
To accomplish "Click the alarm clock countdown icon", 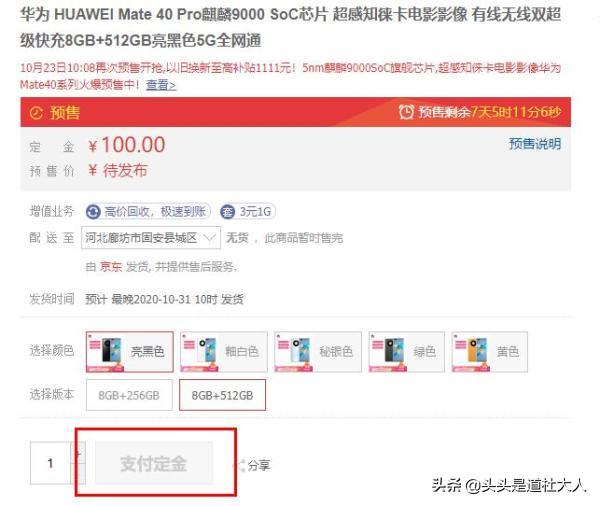I will (x=406, y=112).
